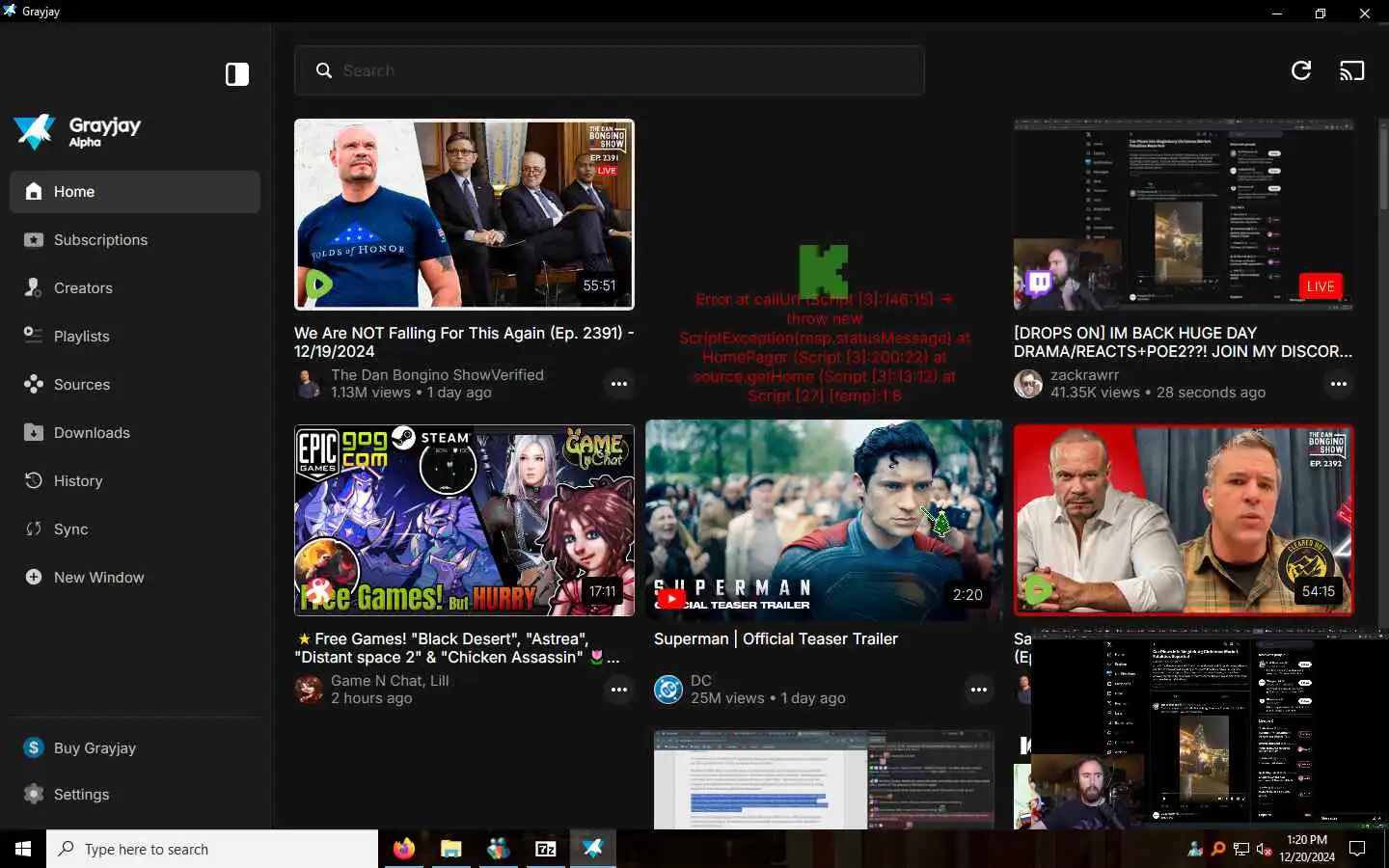
Task: Click the Playlists list icon
Action: click(34, 336)
